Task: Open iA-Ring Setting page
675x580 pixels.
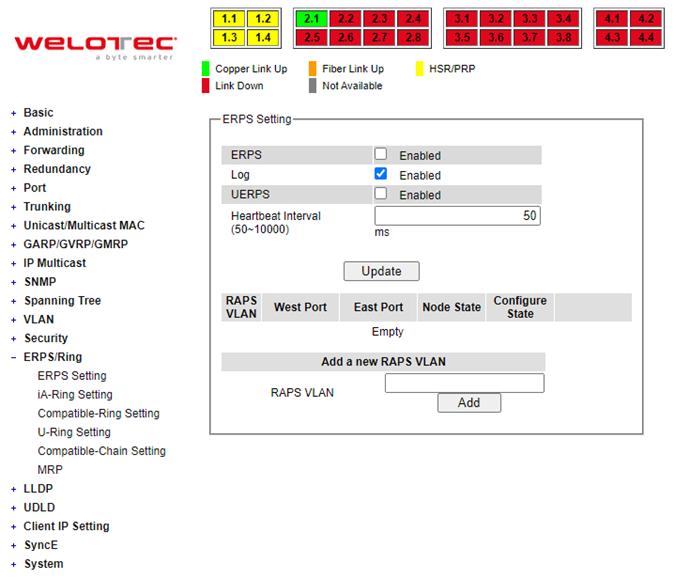Action: pyautogui.click(x=75, y=395)
